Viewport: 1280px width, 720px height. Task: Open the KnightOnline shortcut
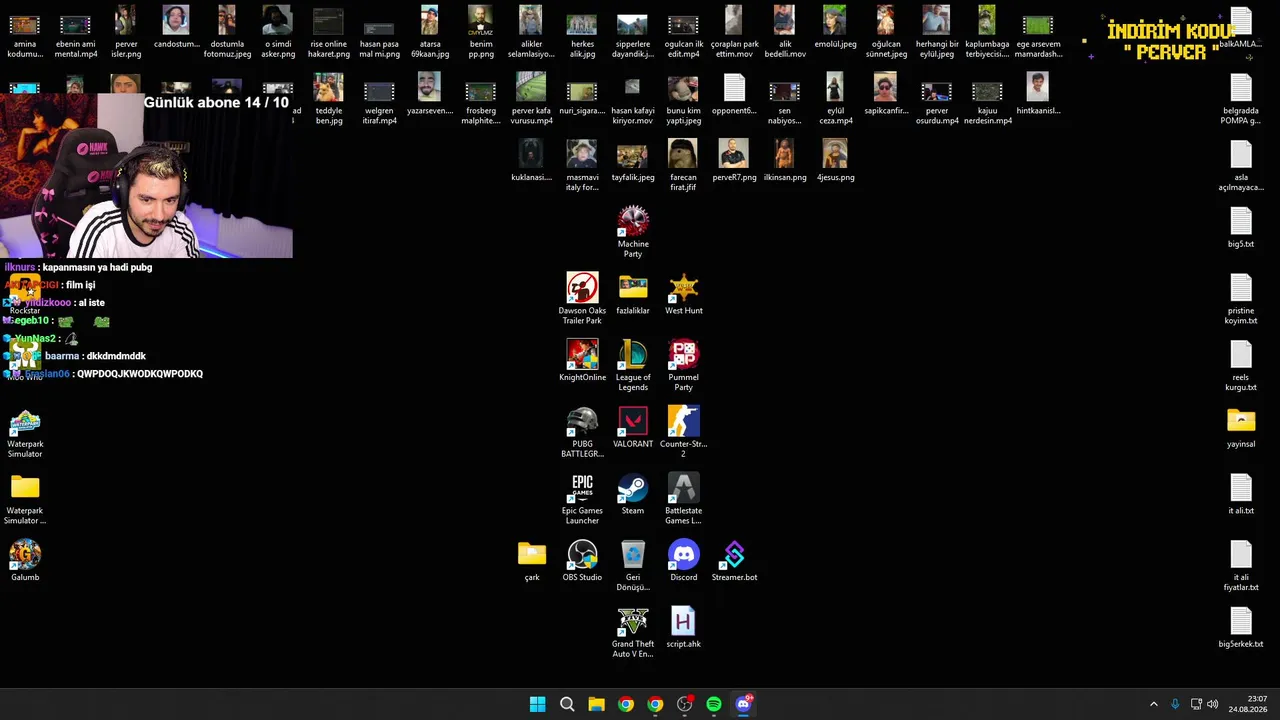pos(582,360)
